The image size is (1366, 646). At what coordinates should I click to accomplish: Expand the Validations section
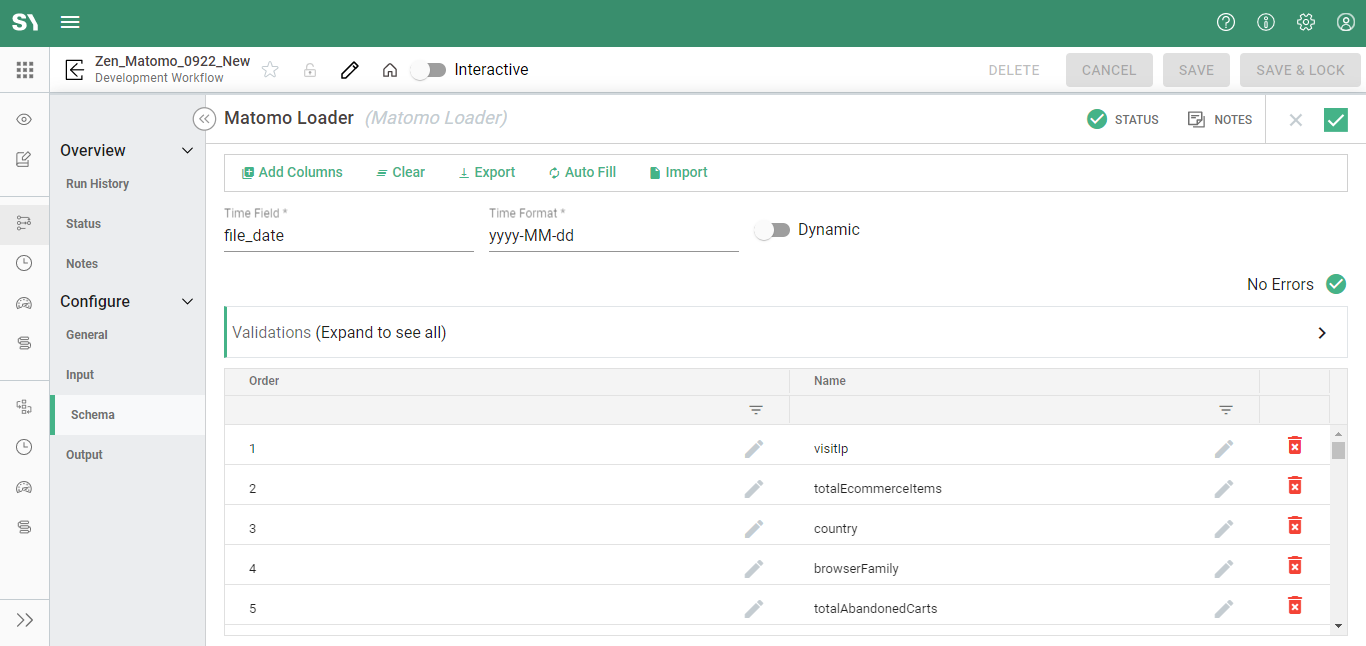coord(1321,333)
